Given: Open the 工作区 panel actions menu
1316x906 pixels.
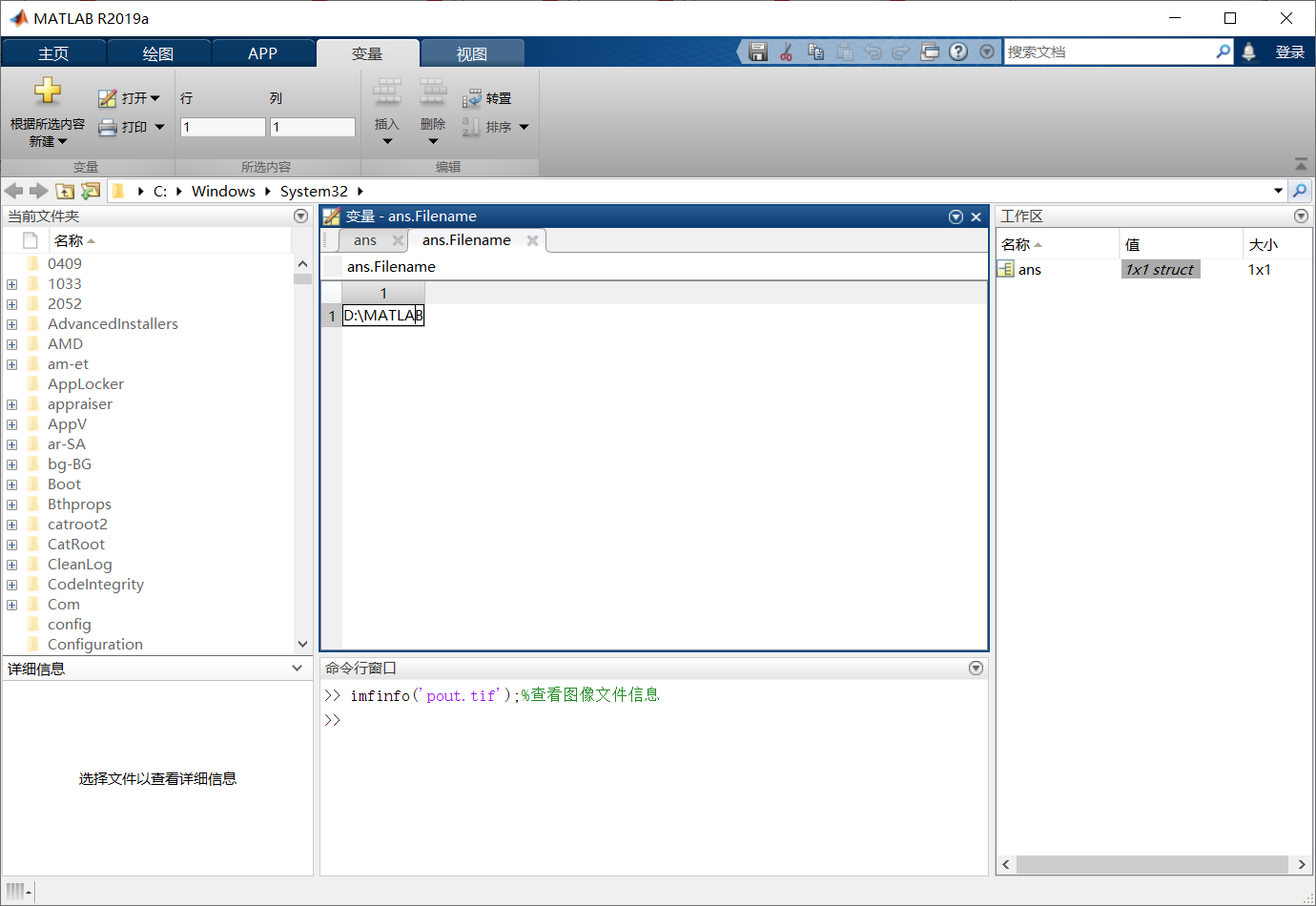Looking at the screenshot, I should (x=1301, y=216).
